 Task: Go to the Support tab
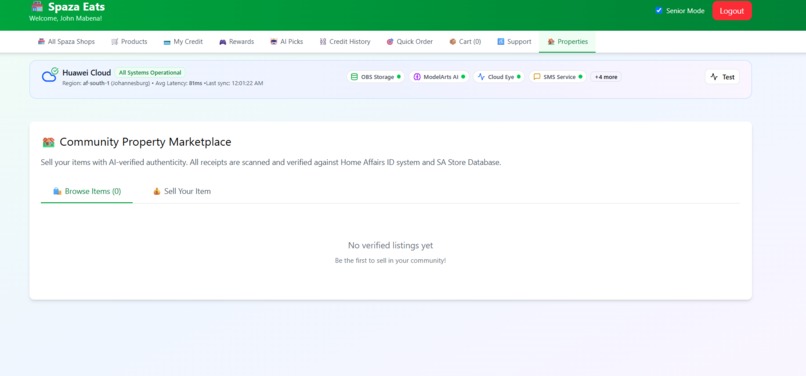click(x=514, y=42)
